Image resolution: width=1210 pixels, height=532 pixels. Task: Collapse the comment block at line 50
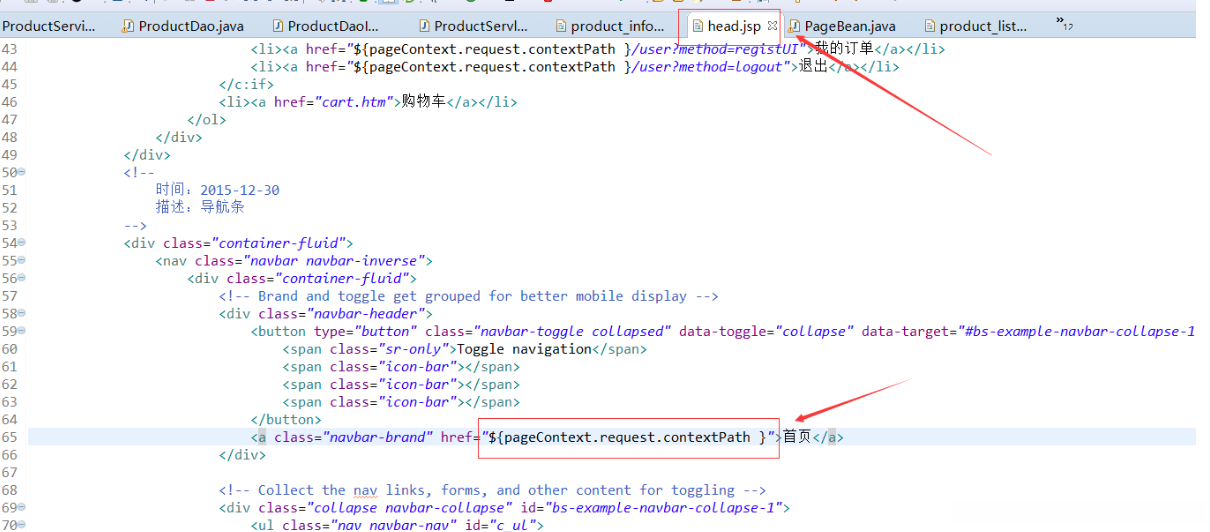point(22,172)
